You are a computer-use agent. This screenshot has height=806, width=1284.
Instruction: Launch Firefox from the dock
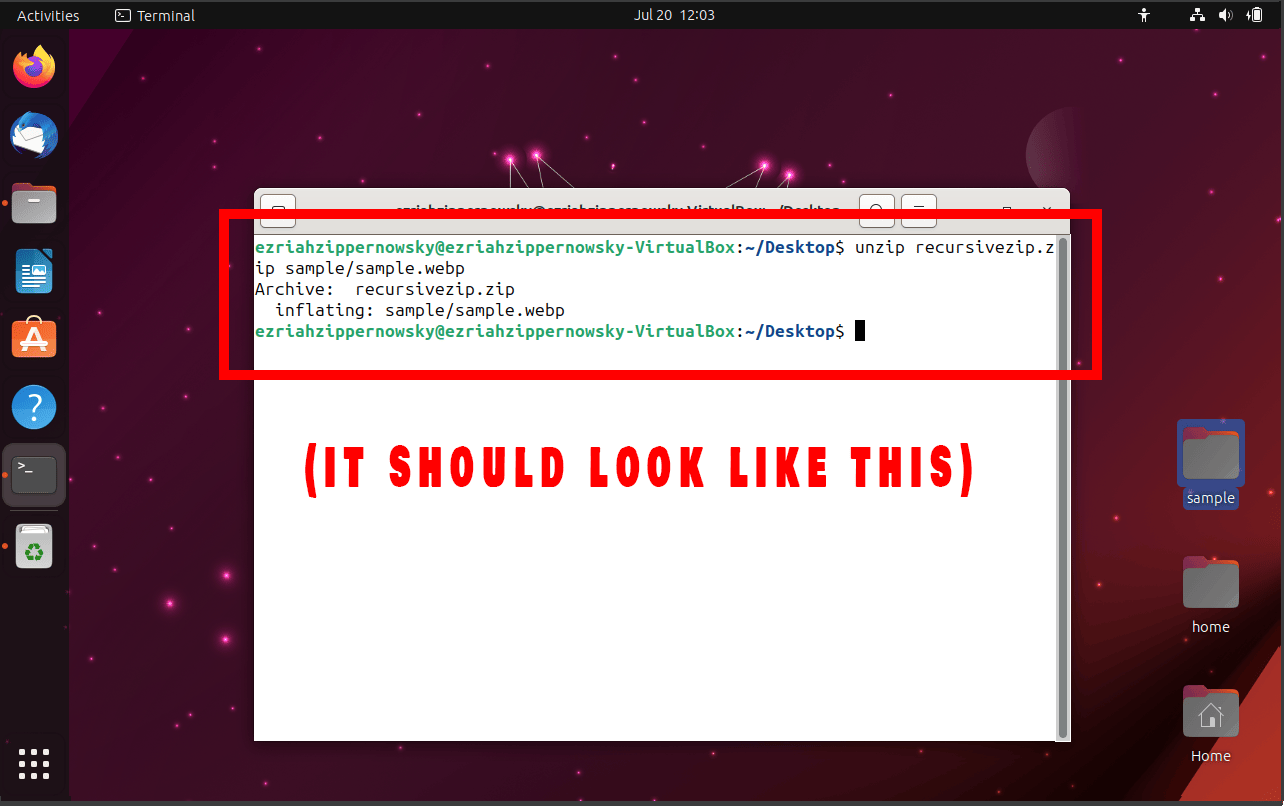[33, 66]
